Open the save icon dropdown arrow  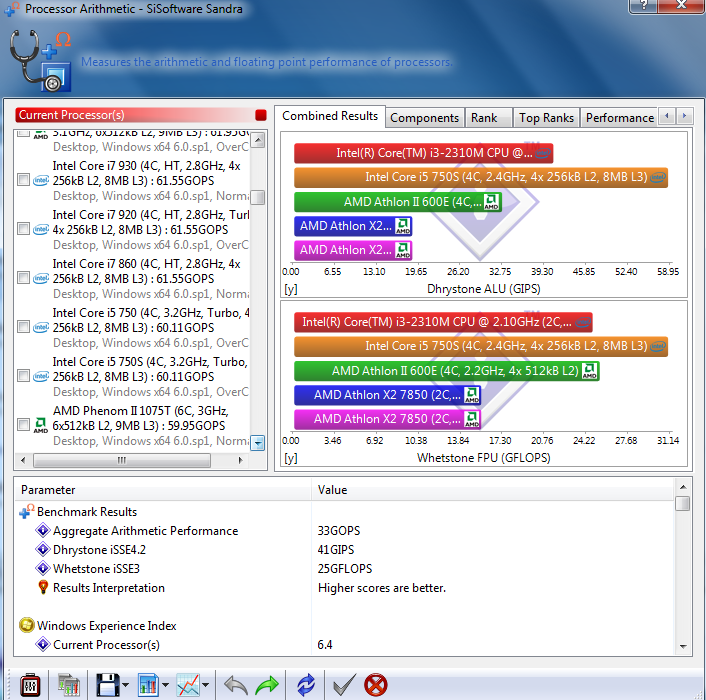pyautogui.click(x=125, y=686)
